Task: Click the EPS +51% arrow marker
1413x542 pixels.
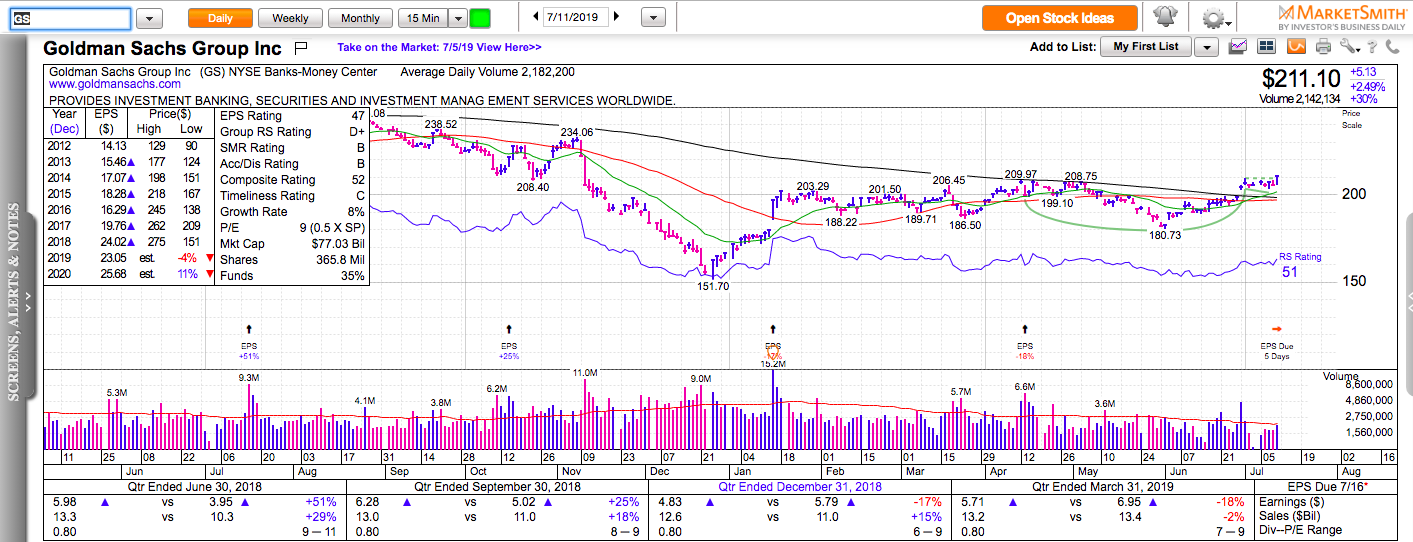Action: pos(249,328)
